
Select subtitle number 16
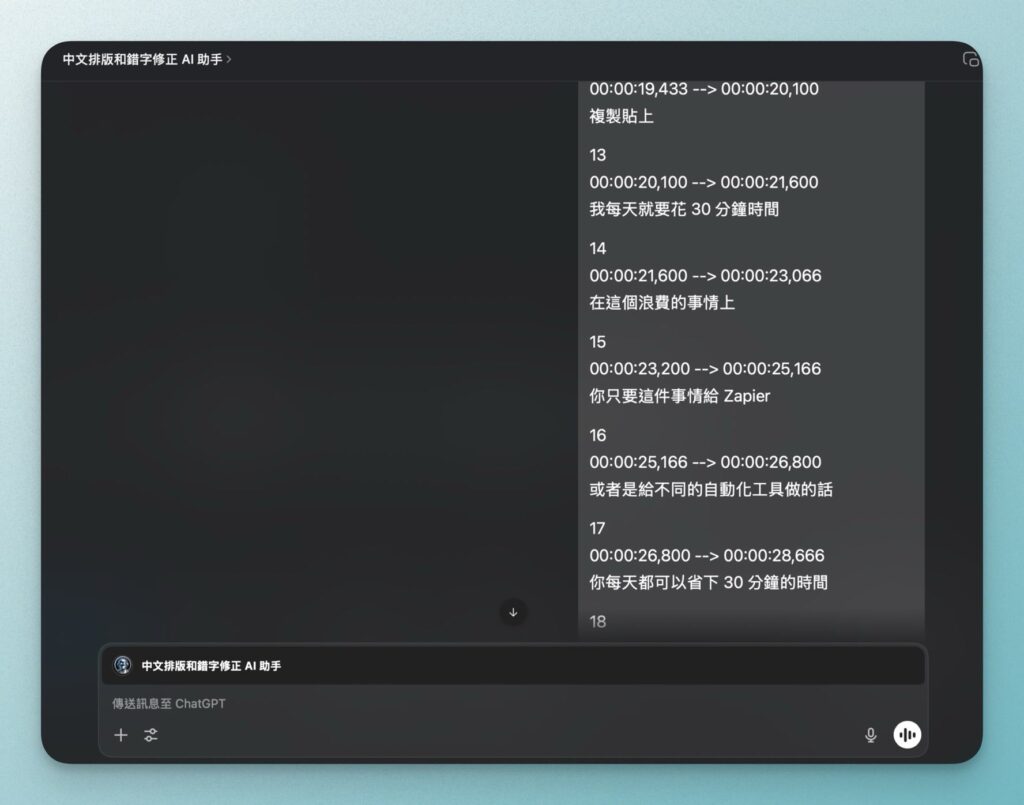point(598,435)
